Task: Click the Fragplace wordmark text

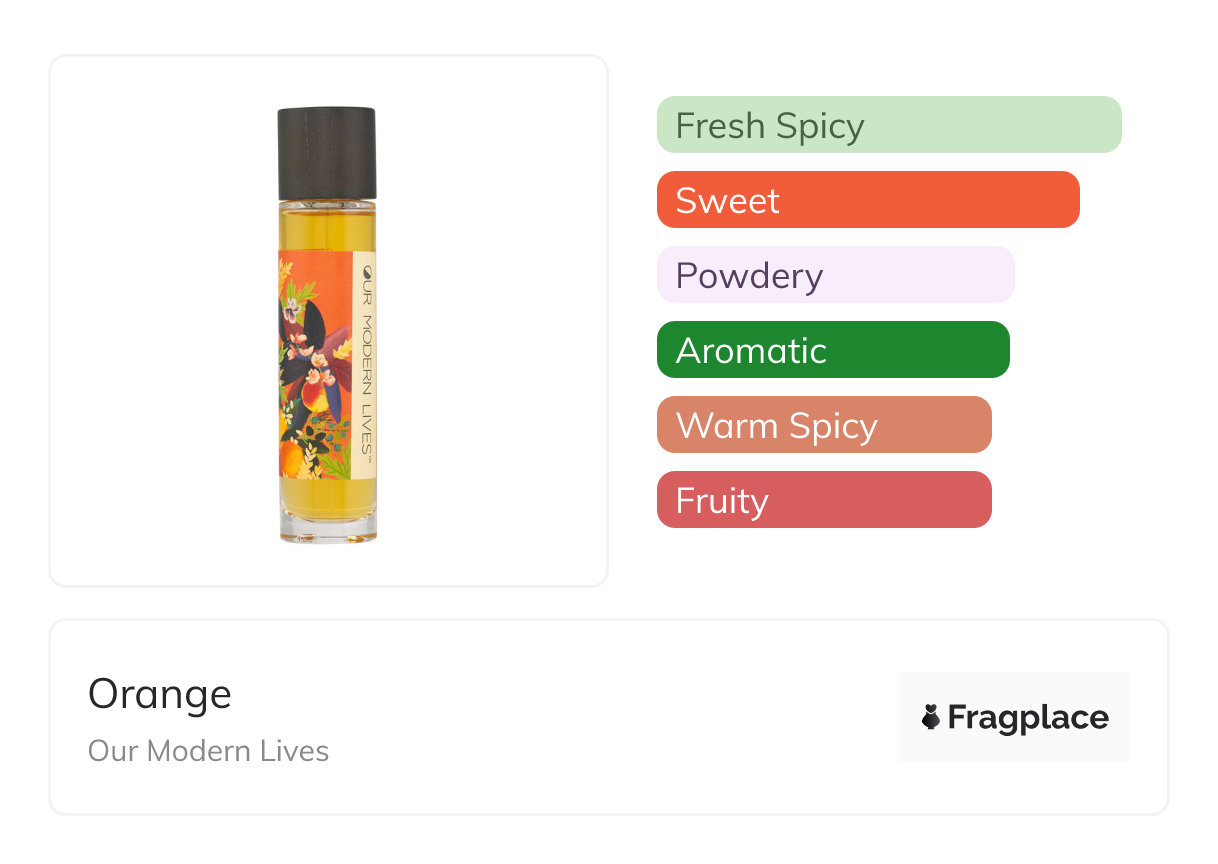Action: pos(1027,717)
